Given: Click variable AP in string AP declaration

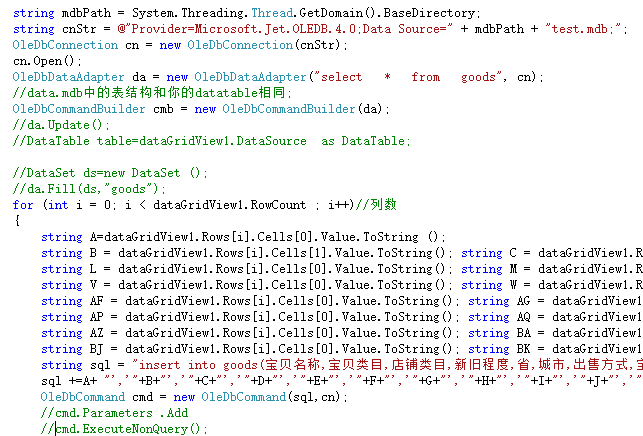Looking at the screenshot, I should 97,317.
